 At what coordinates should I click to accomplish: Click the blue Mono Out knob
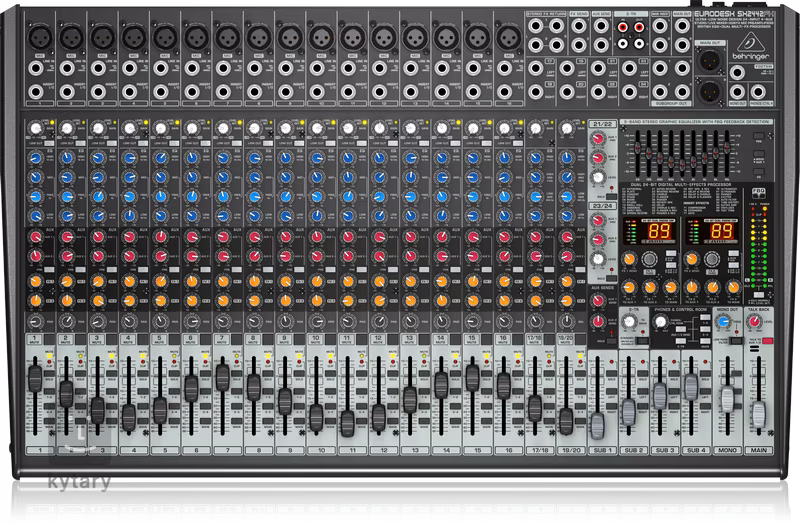[725, 319]
